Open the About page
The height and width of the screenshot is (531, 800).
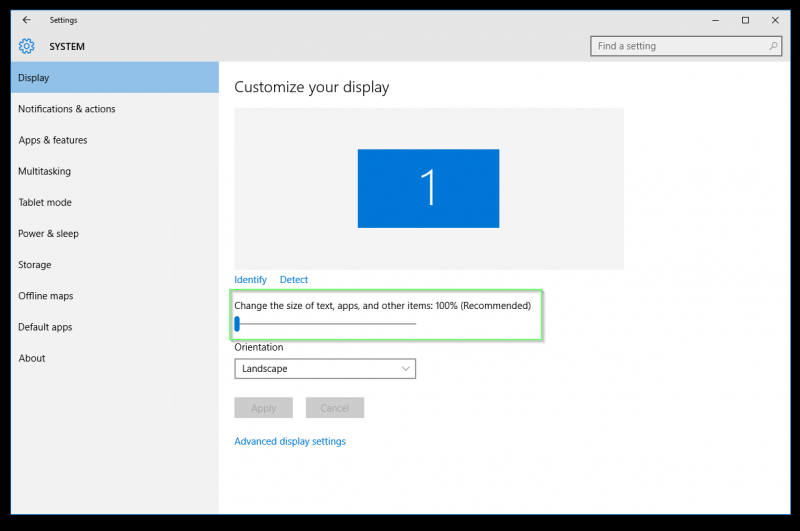(x=115, y=358)
